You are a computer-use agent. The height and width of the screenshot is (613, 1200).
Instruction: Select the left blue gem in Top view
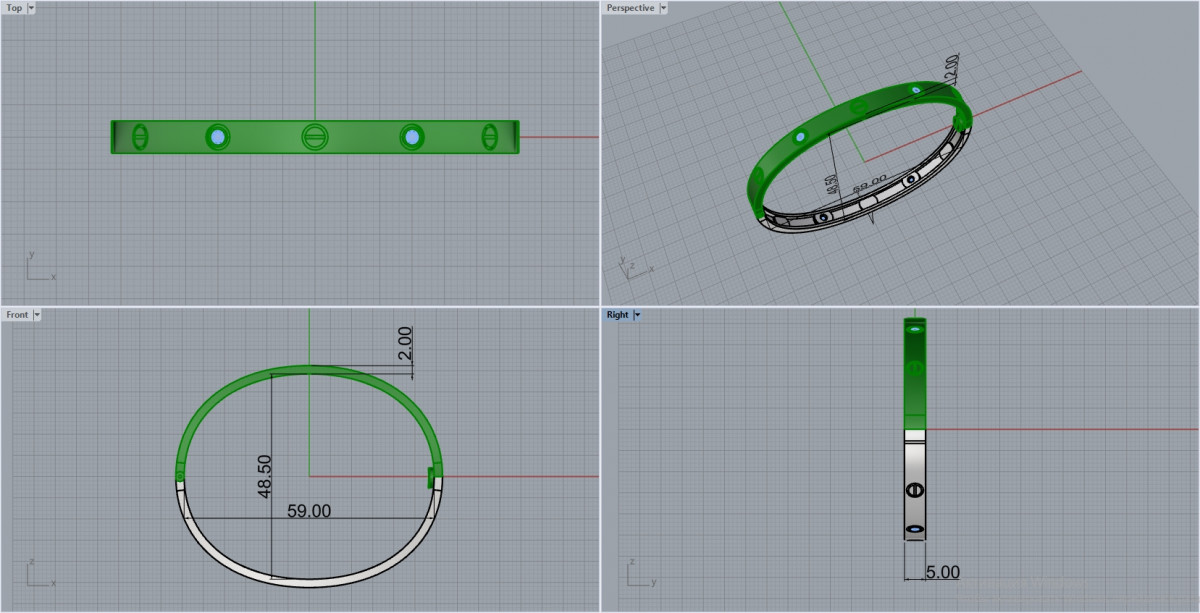click(x=218, y=137)
